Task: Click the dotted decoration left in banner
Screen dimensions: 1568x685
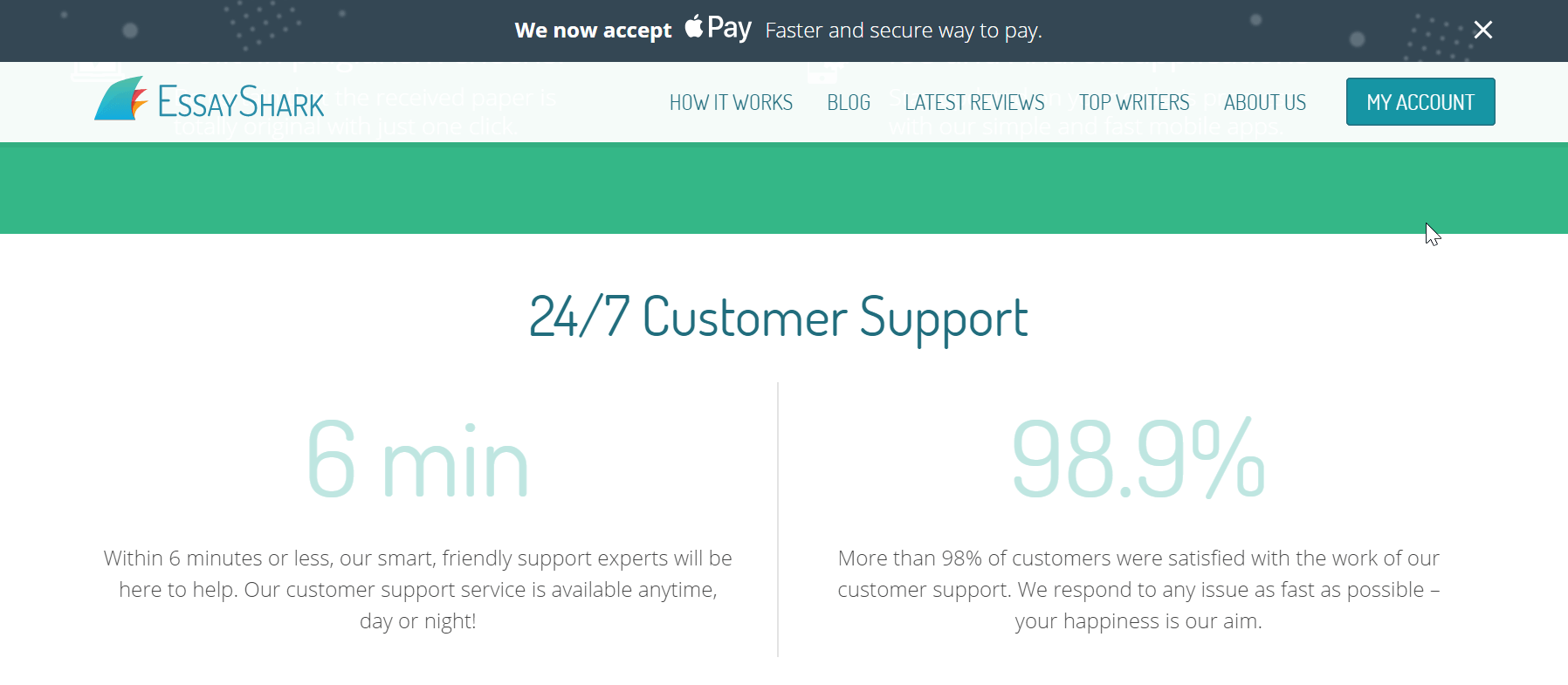Action: 262,24
